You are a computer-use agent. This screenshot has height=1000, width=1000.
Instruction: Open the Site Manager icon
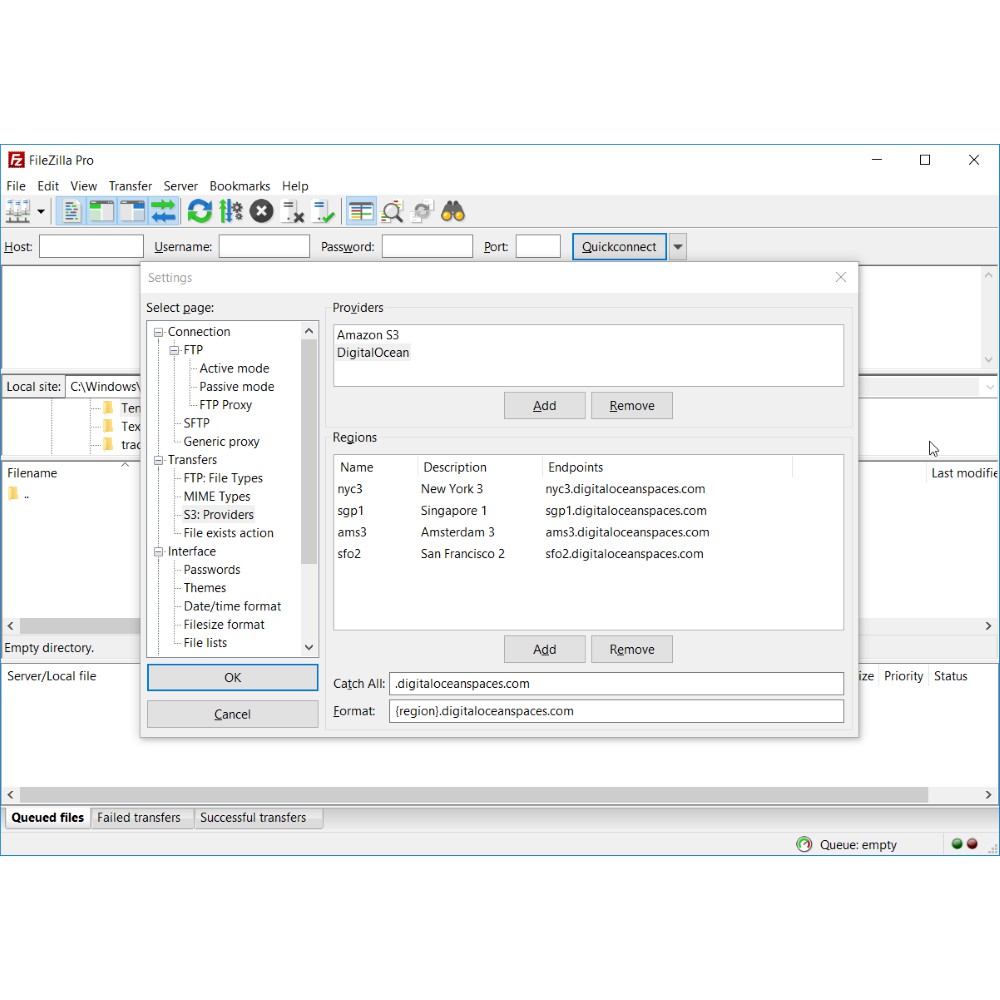pos(18,211)
